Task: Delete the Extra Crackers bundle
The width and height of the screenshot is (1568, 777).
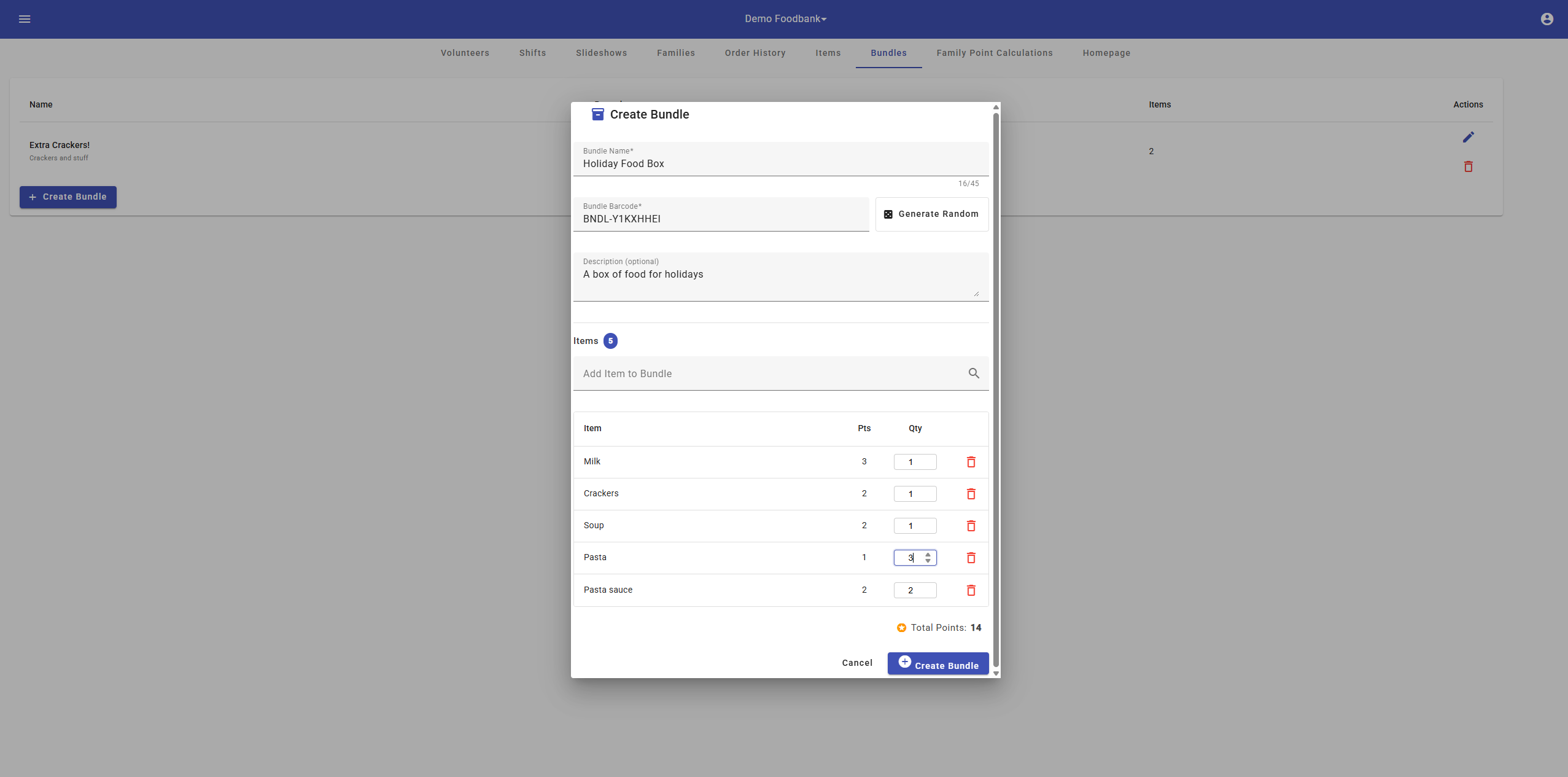Action: [x=1468, y=166]
